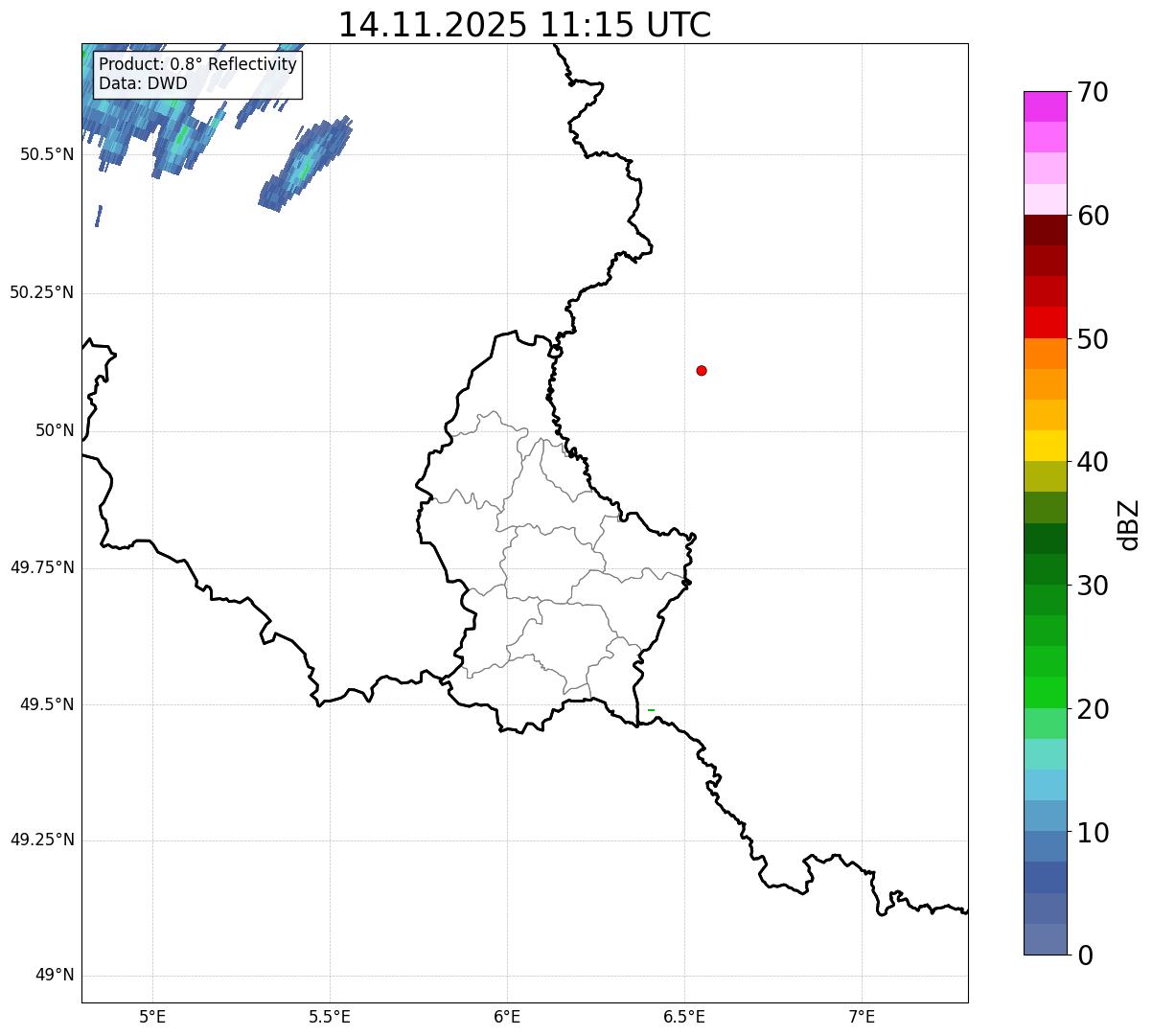The width and height of the screenshot is (1152, 1036).
Task: Click latitude label 49.75°N
Action: pos(41,567)
